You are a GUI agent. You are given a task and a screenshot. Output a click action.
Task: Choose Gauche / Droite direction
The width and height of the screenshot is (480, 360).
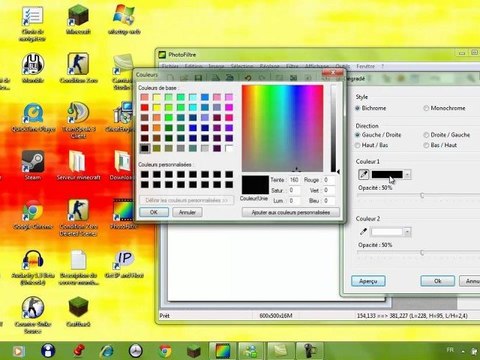378,135
